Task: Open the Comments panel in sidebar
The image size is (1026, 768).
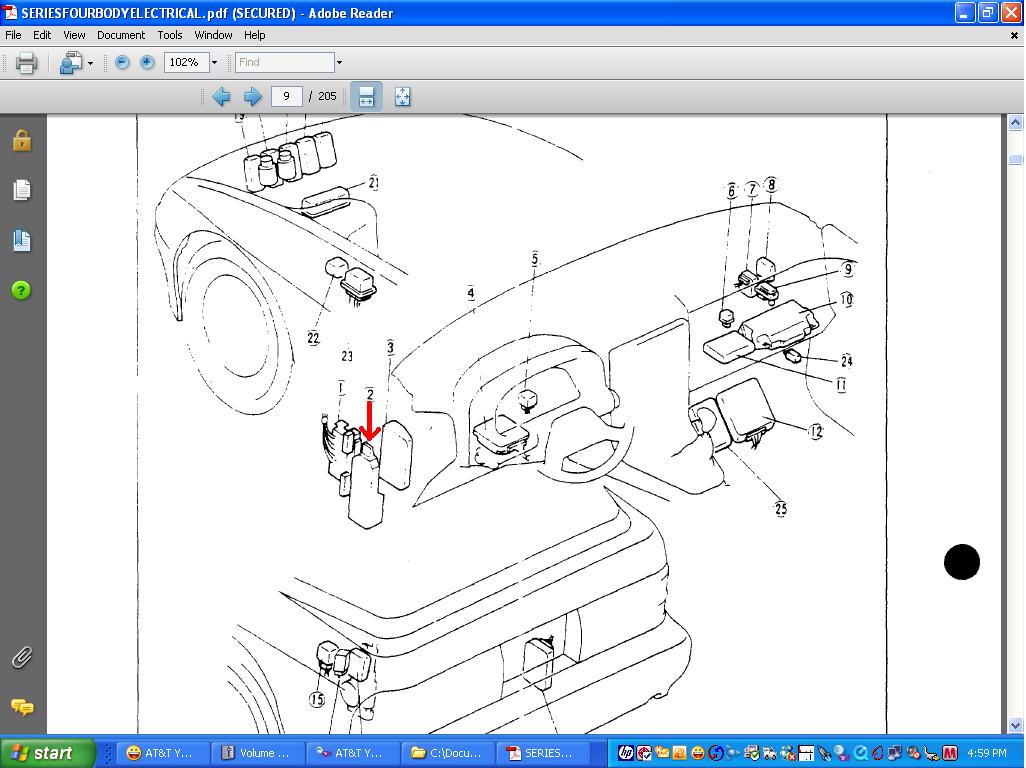Action: [21, 707]
